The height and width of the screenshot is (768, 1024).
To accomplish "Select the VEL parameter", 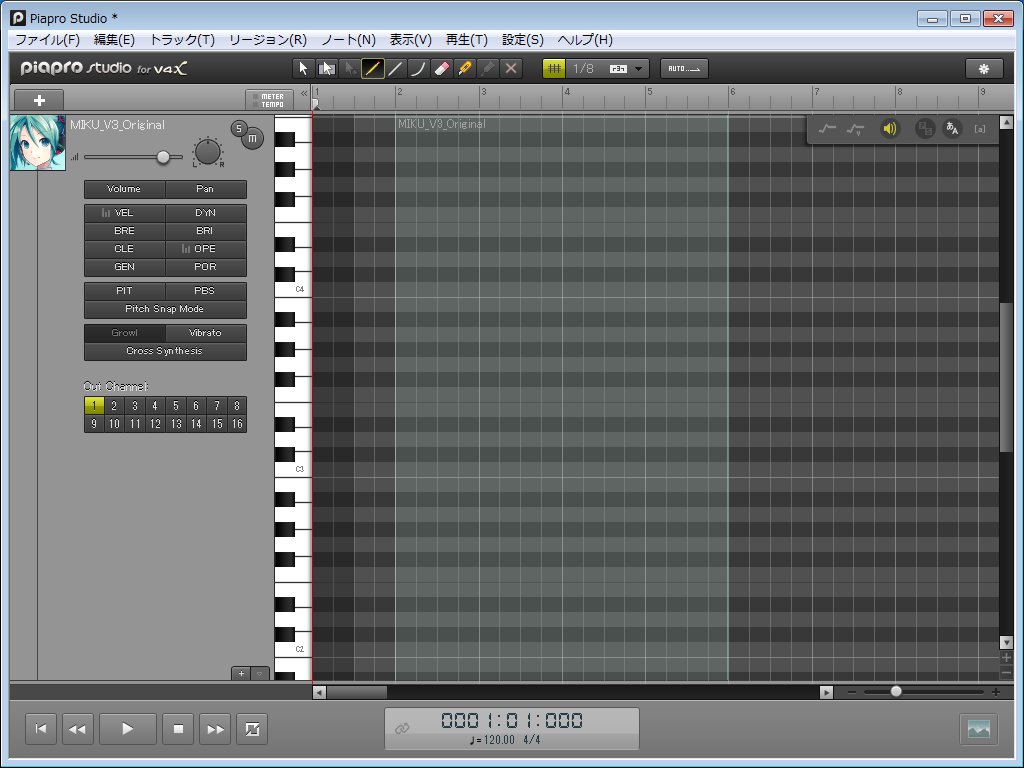I will pos(124,213).
